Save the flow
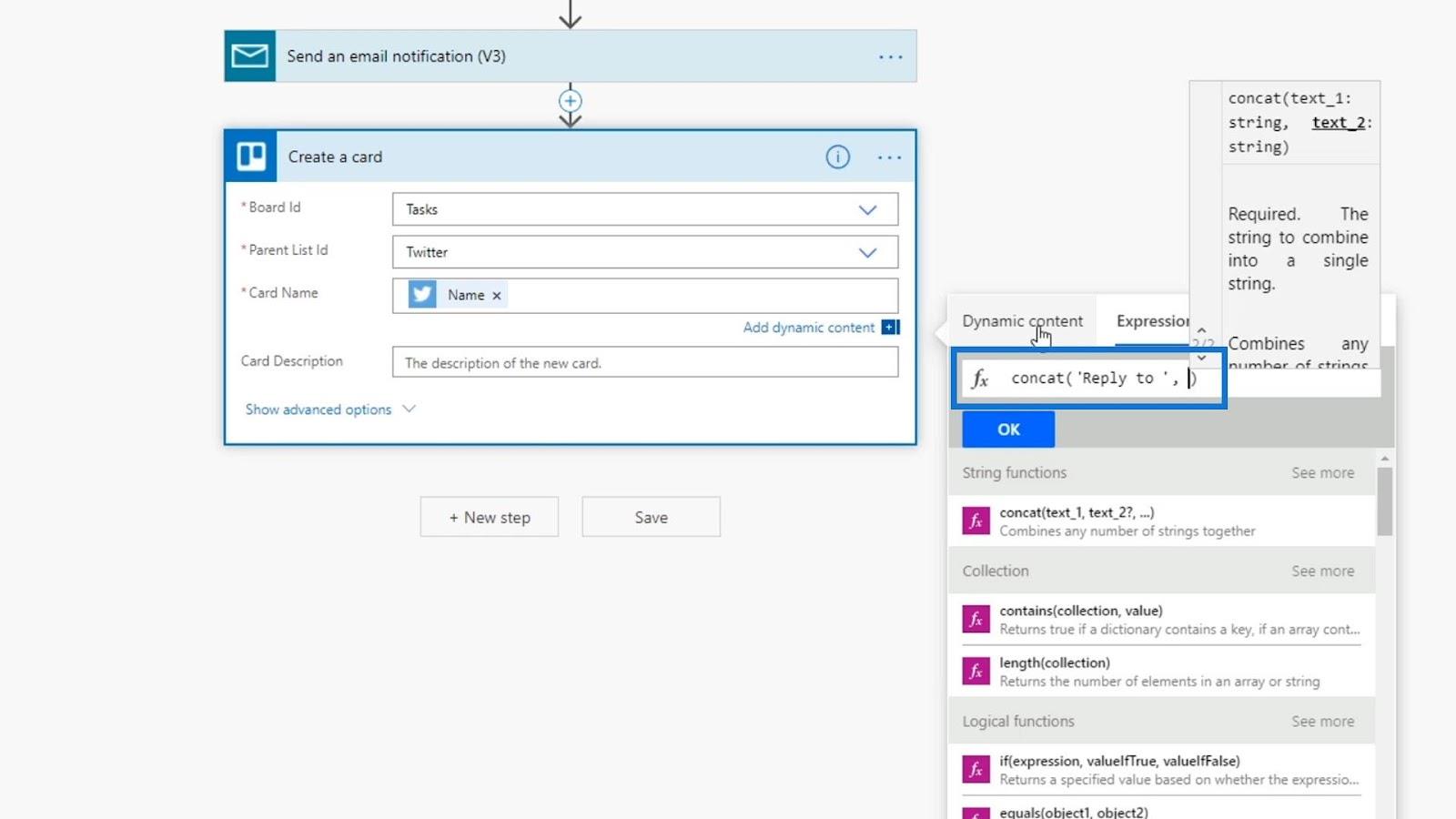The width and height of the screenshot is (1456, 819). click(x=651, y=517)
